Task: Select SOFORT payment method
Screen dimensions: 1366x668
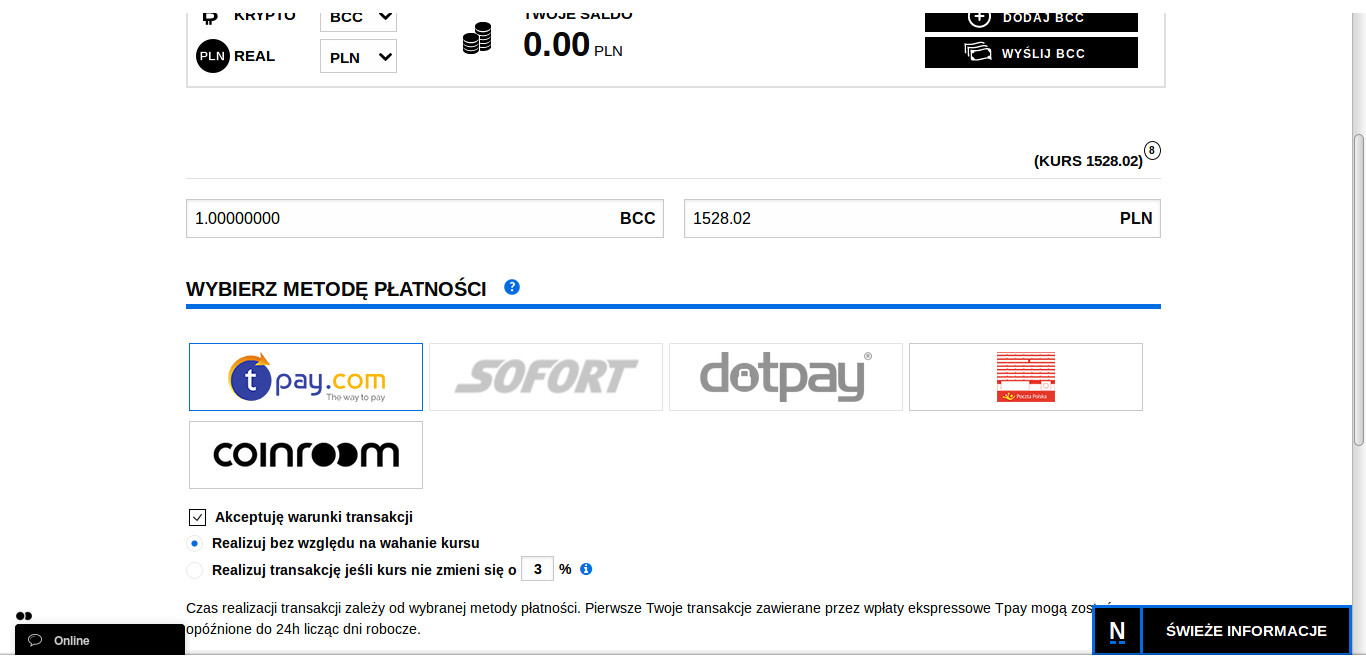Action: (x=546, y=377)
